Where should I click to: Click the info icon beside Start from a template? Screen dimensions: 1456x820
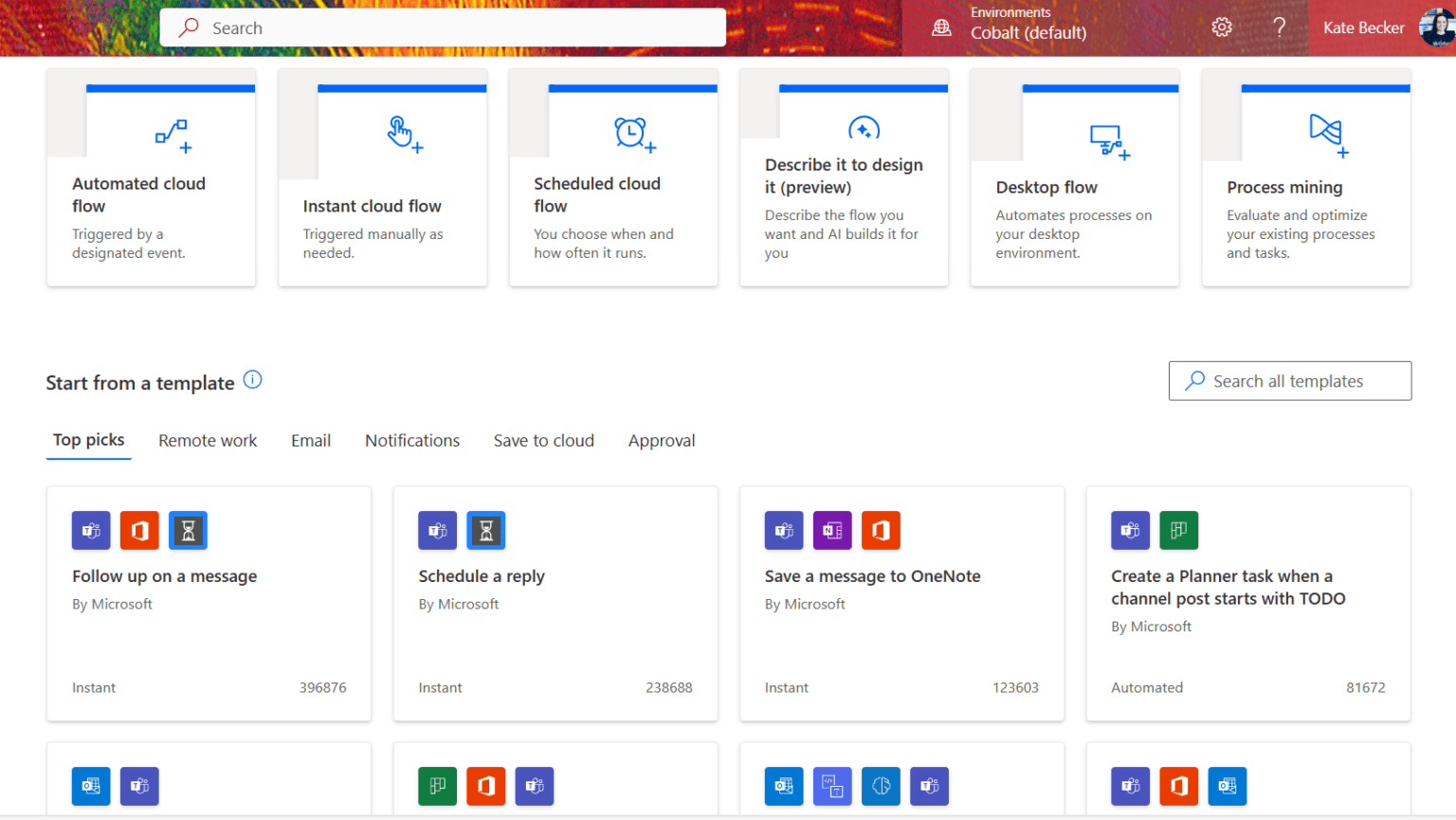[x=252, y=378]
